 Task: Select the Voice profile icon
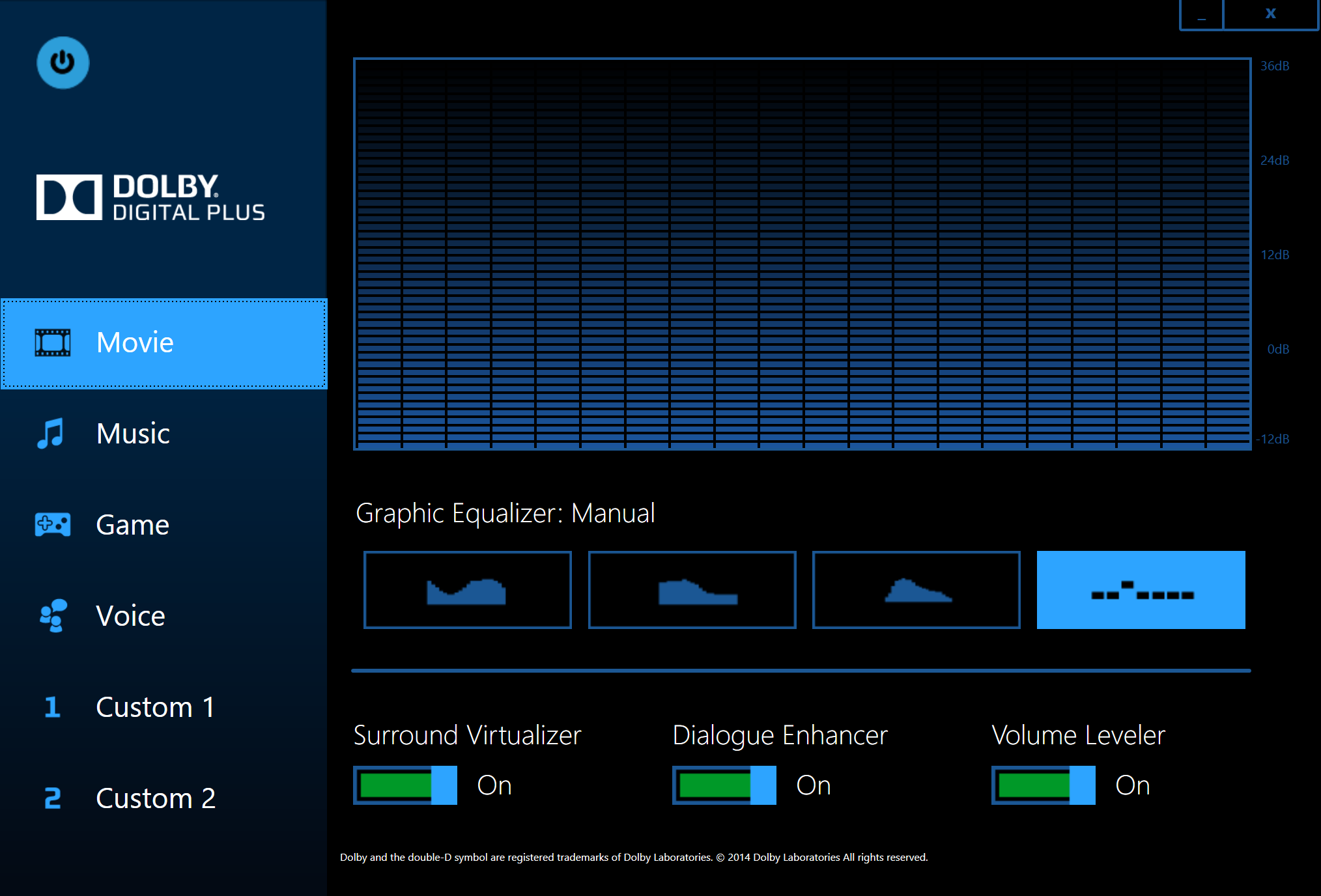(53, 615)
